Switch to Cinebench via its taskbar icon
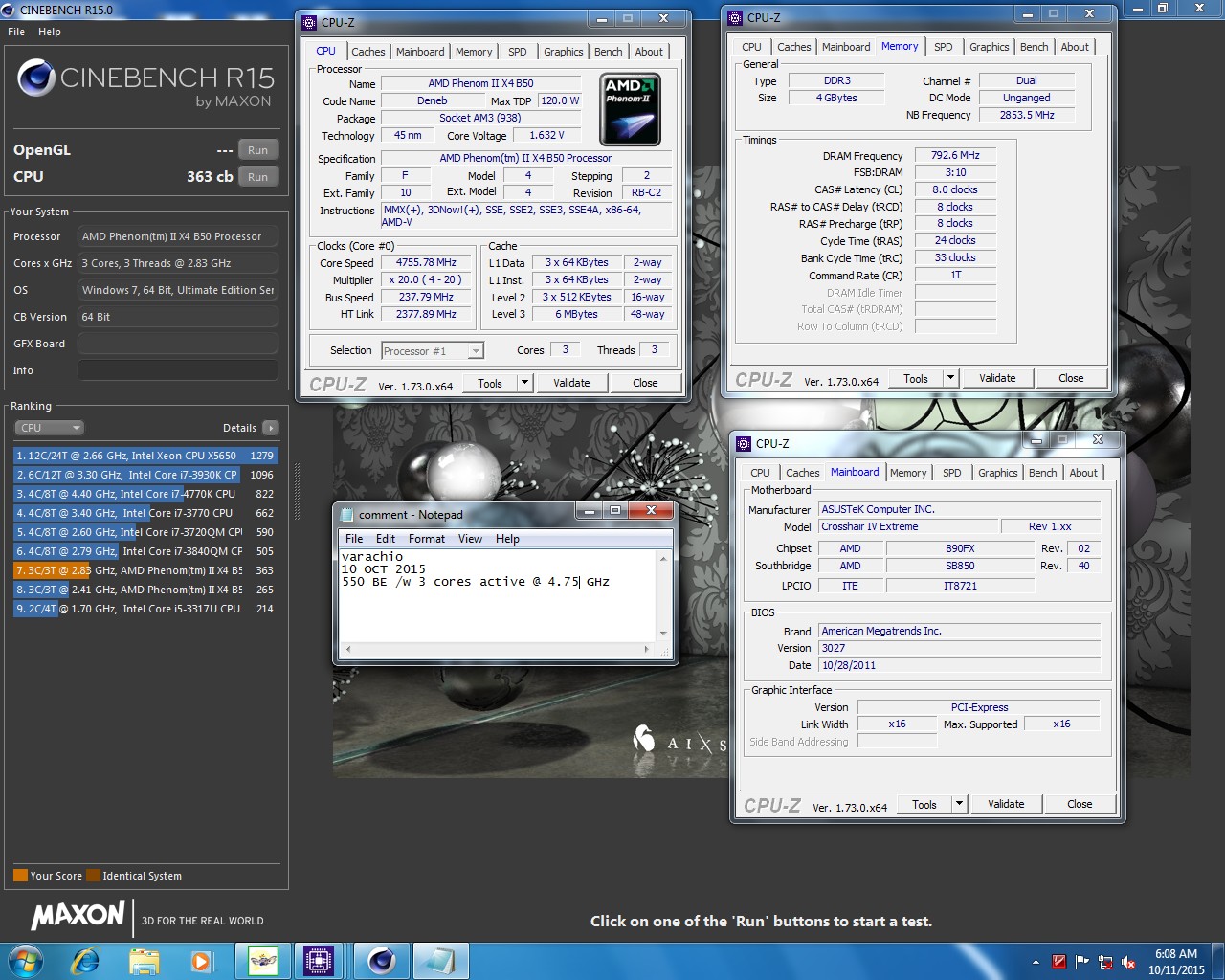The image size is (1225, 980). [382, 960]
